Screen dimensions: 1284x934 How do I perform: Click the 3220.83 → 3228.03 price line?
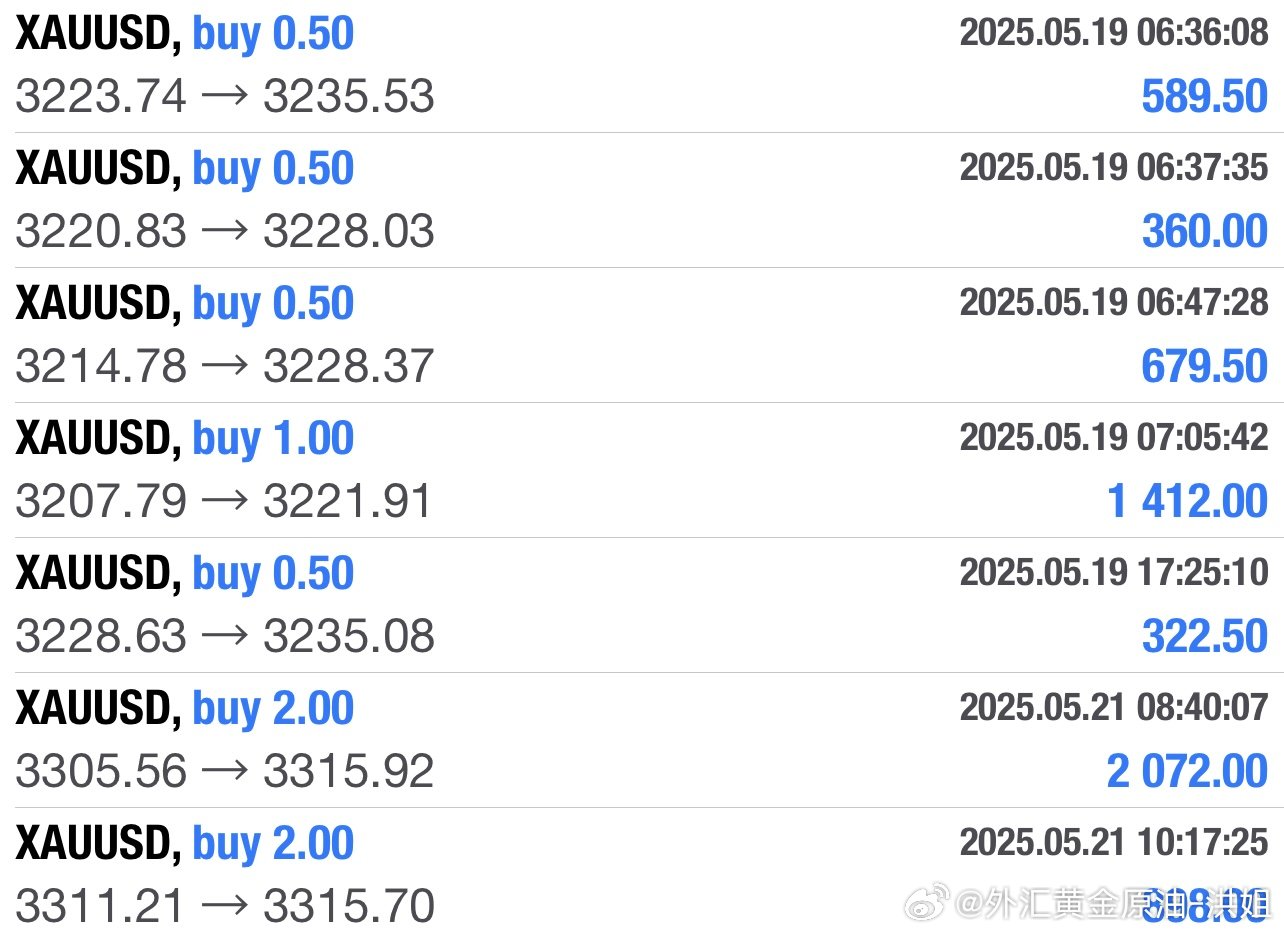225,232
